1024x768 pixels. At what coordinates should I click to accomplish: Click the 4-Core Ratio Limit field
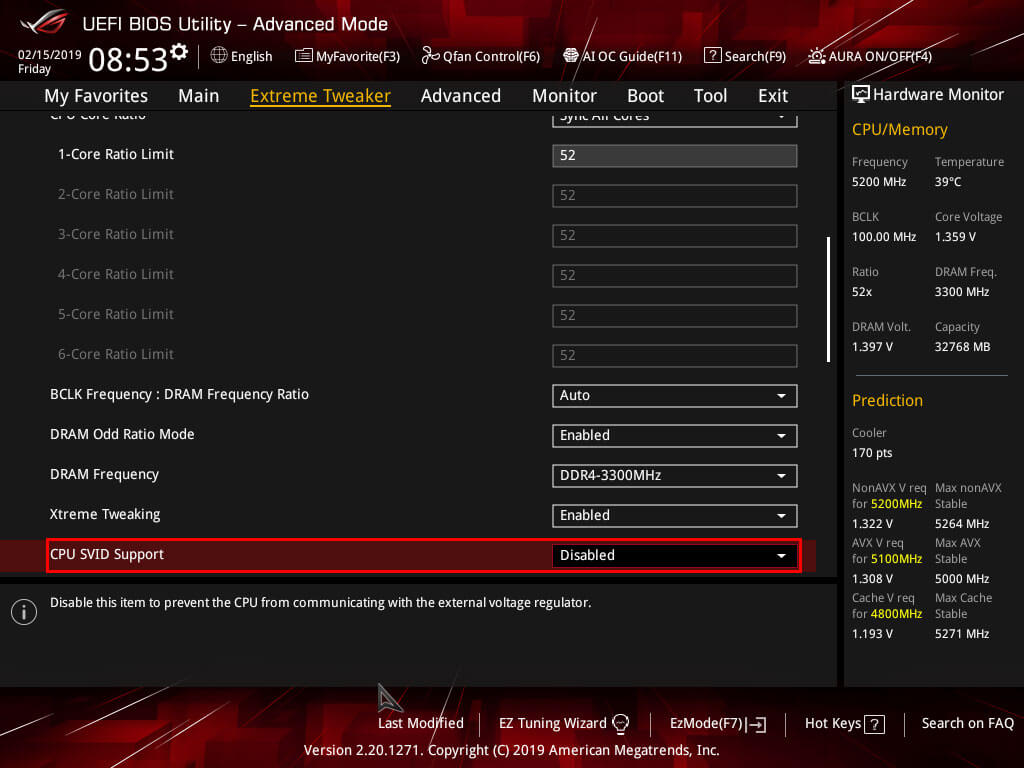675,276
